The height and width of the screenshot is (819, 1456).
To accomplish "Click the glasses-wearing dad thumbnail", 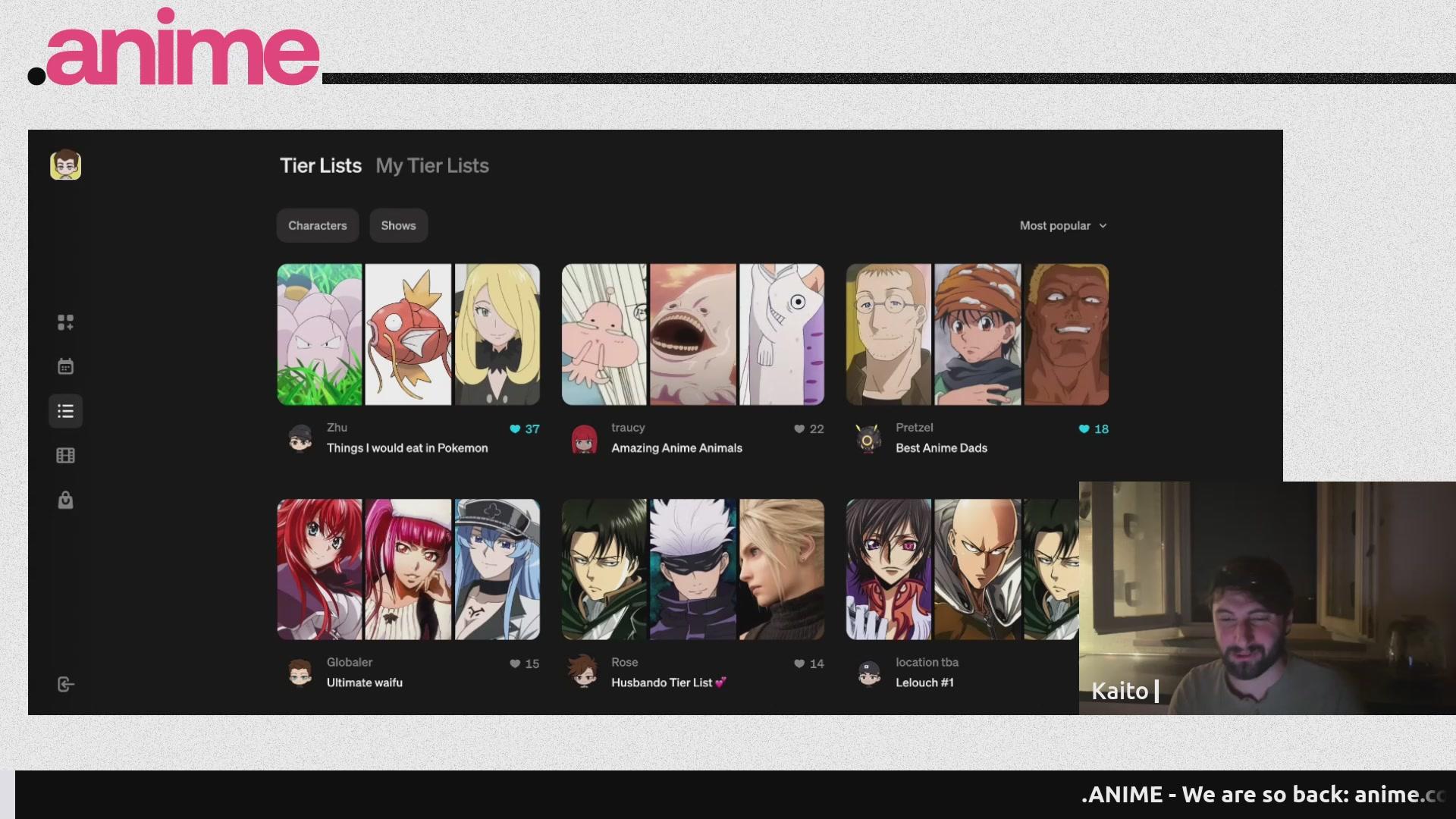I will 889,334.
